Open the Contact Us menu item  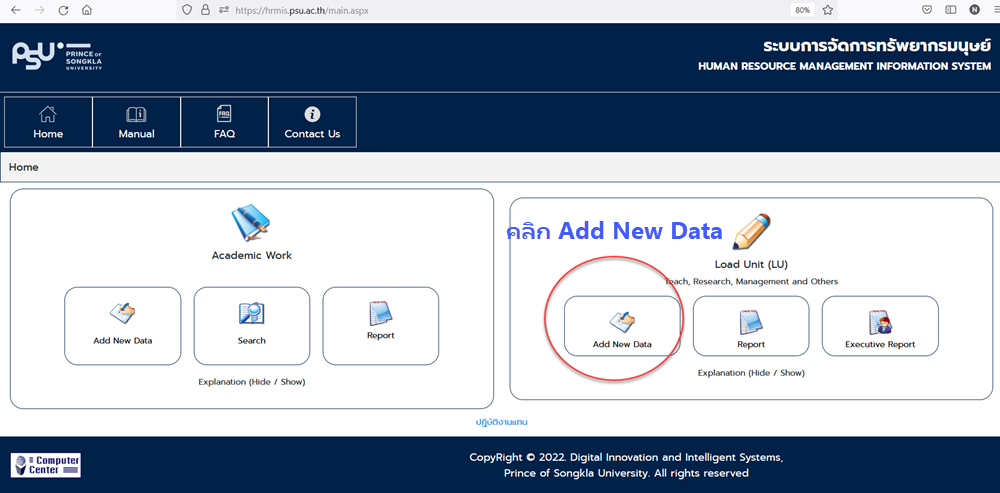312,122
